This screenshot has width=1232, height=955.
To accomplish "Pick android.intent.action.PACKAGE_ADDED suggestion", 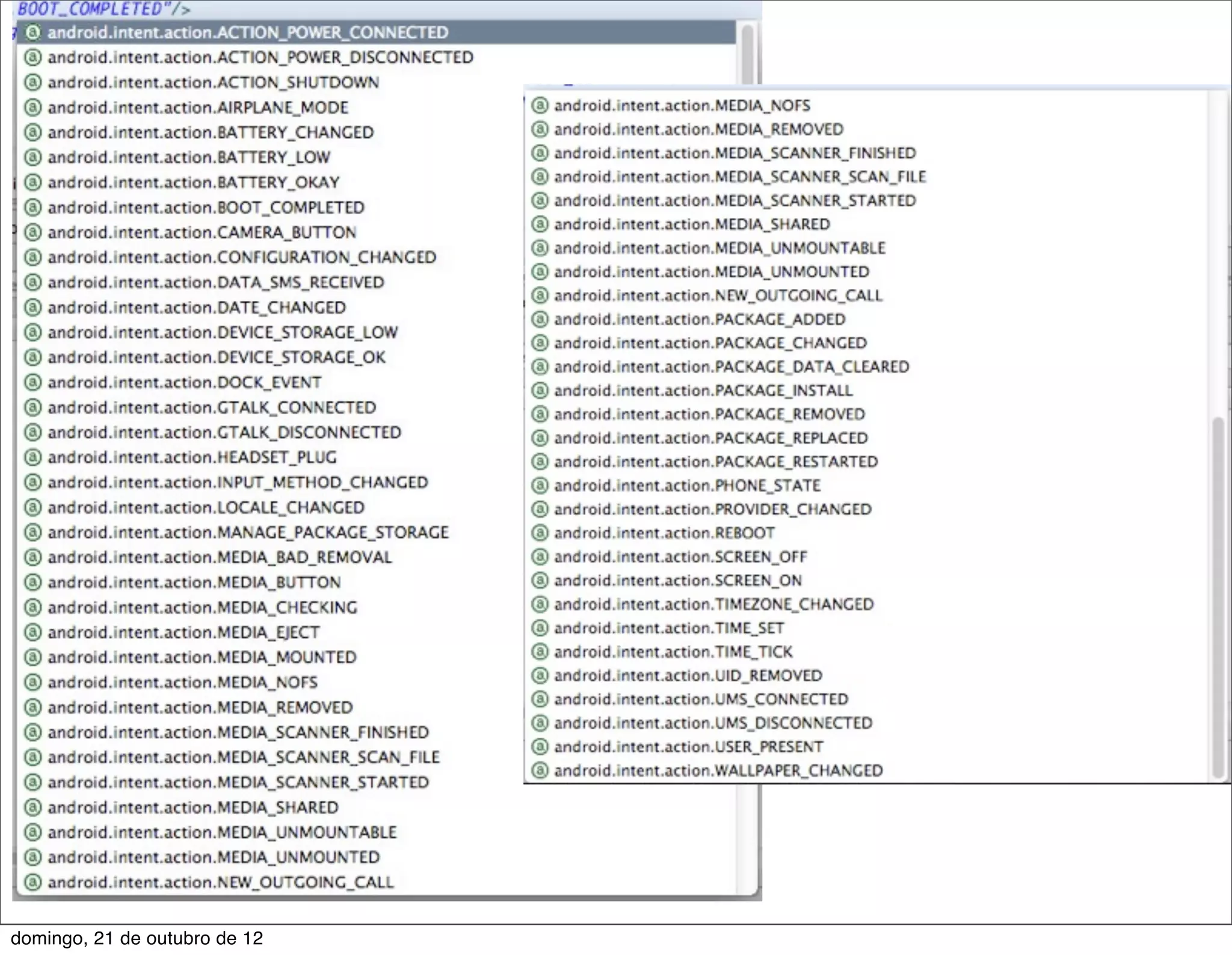I will coord(699,320).
